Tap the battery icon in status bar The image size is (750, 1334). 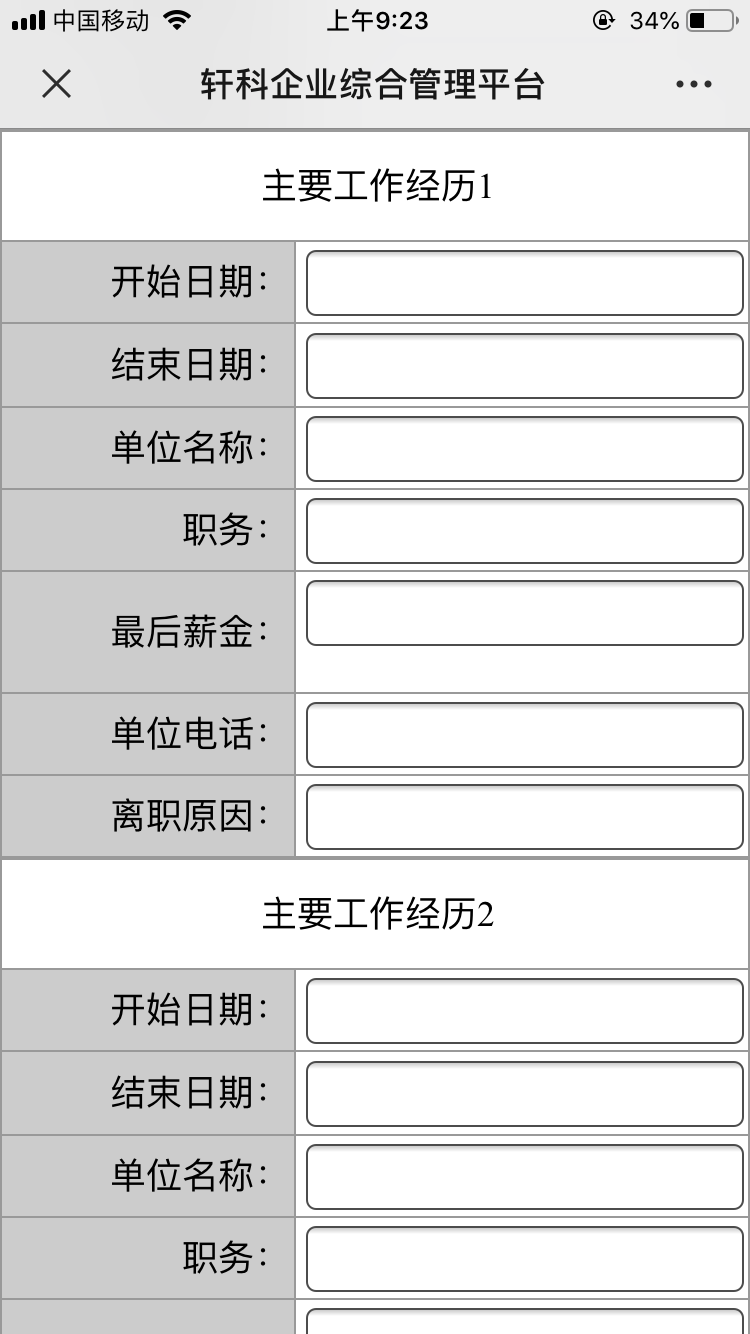[x=712, y=20]
